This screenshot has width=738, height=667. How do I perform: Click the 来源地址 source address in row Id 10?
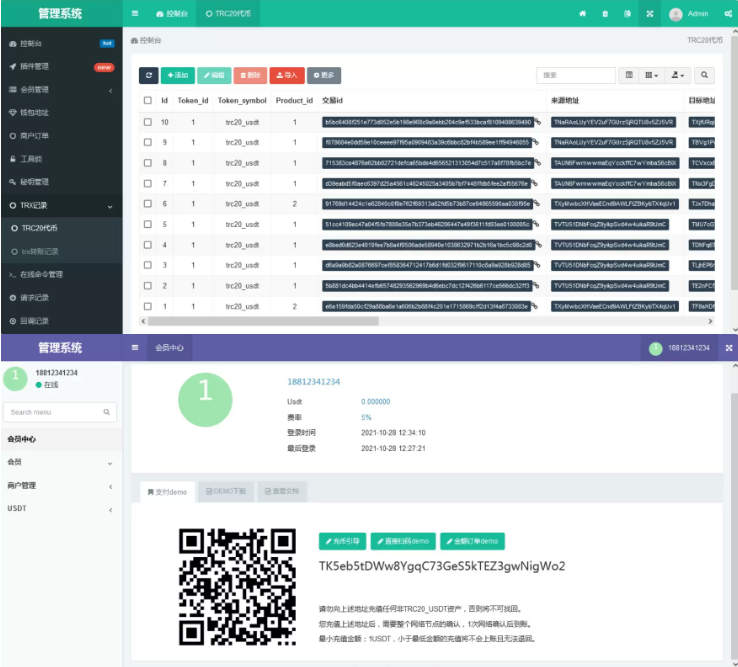pos(614,122)
